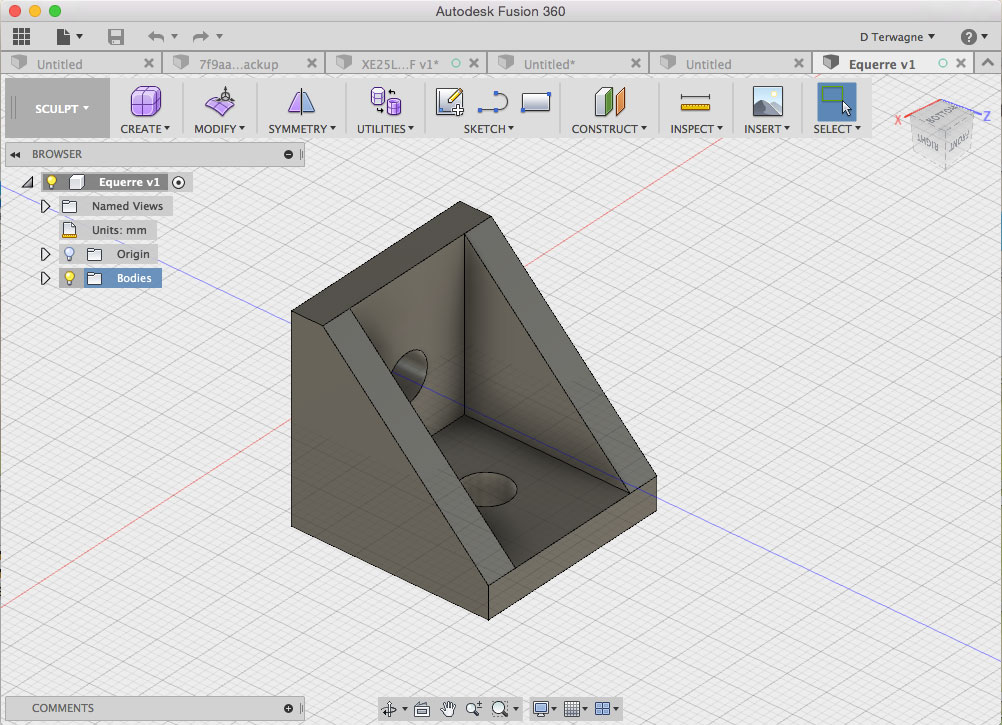Collapse the Browser panel with arrows
1002x725 pixels.
point(15,155)
